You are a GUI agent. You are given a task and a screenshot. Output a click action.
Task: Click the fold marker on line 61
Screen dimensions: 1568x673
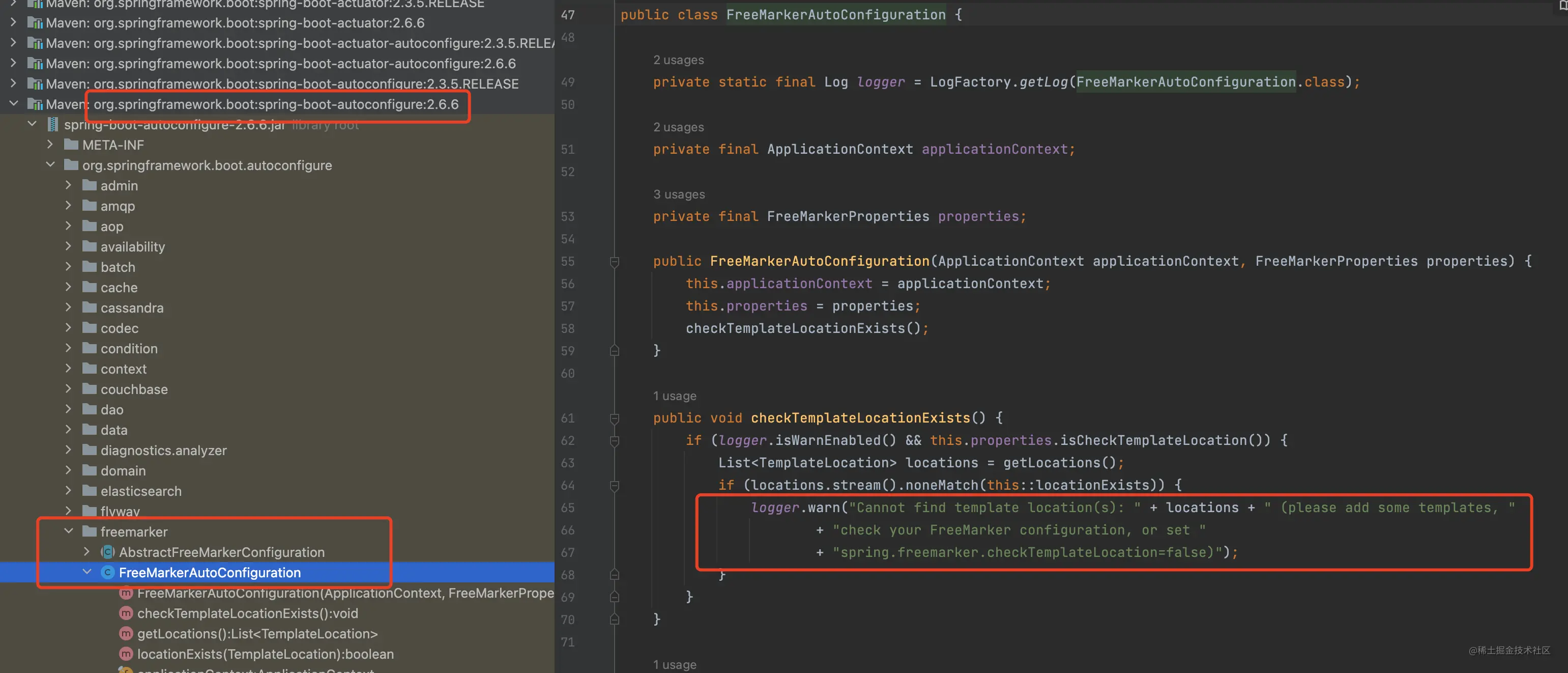click(614, 418)
